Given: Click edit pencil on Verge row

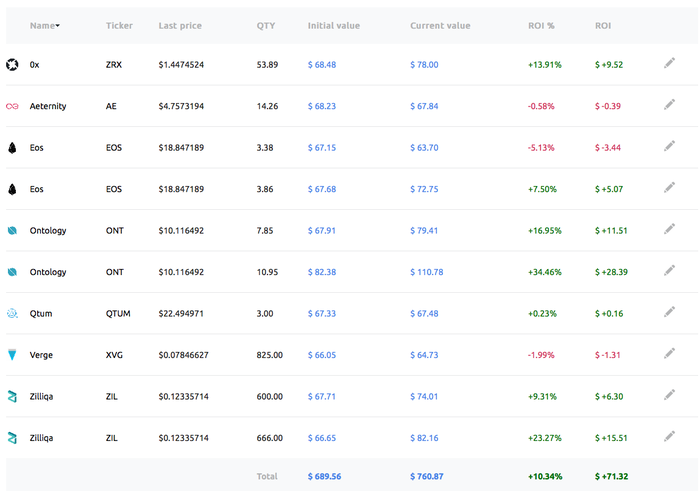Looking at the screenshot, I should (x=669, y=354).
